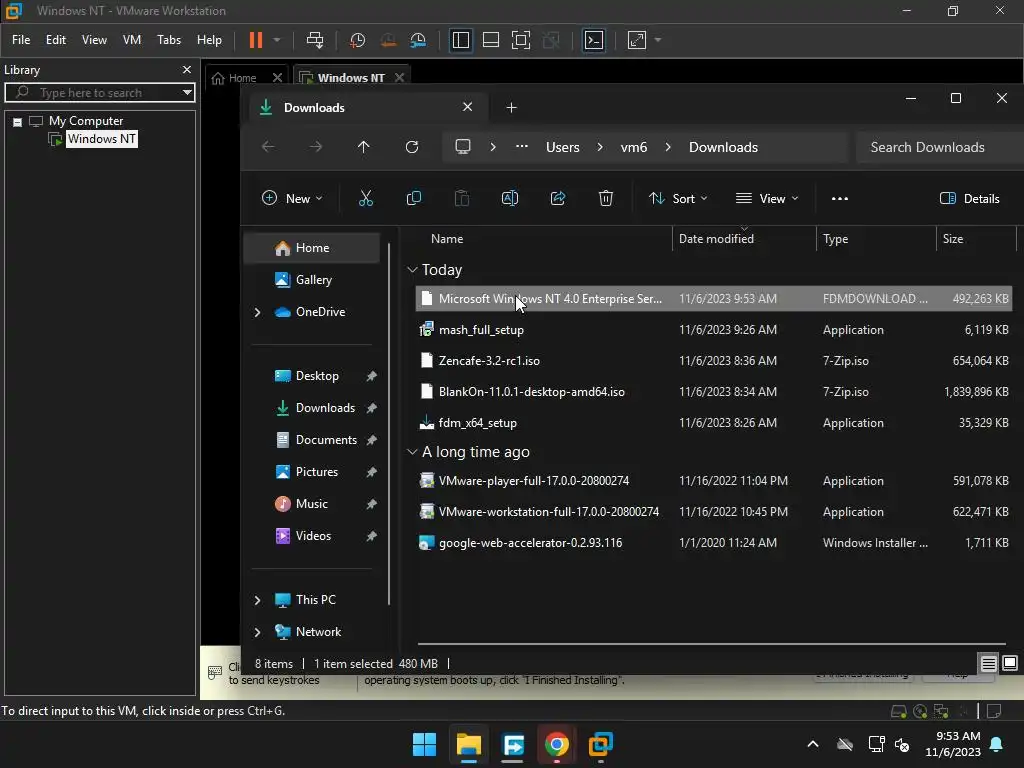
Task: Toggle the VMware library sidebar view
Action: tap(460, 40)
